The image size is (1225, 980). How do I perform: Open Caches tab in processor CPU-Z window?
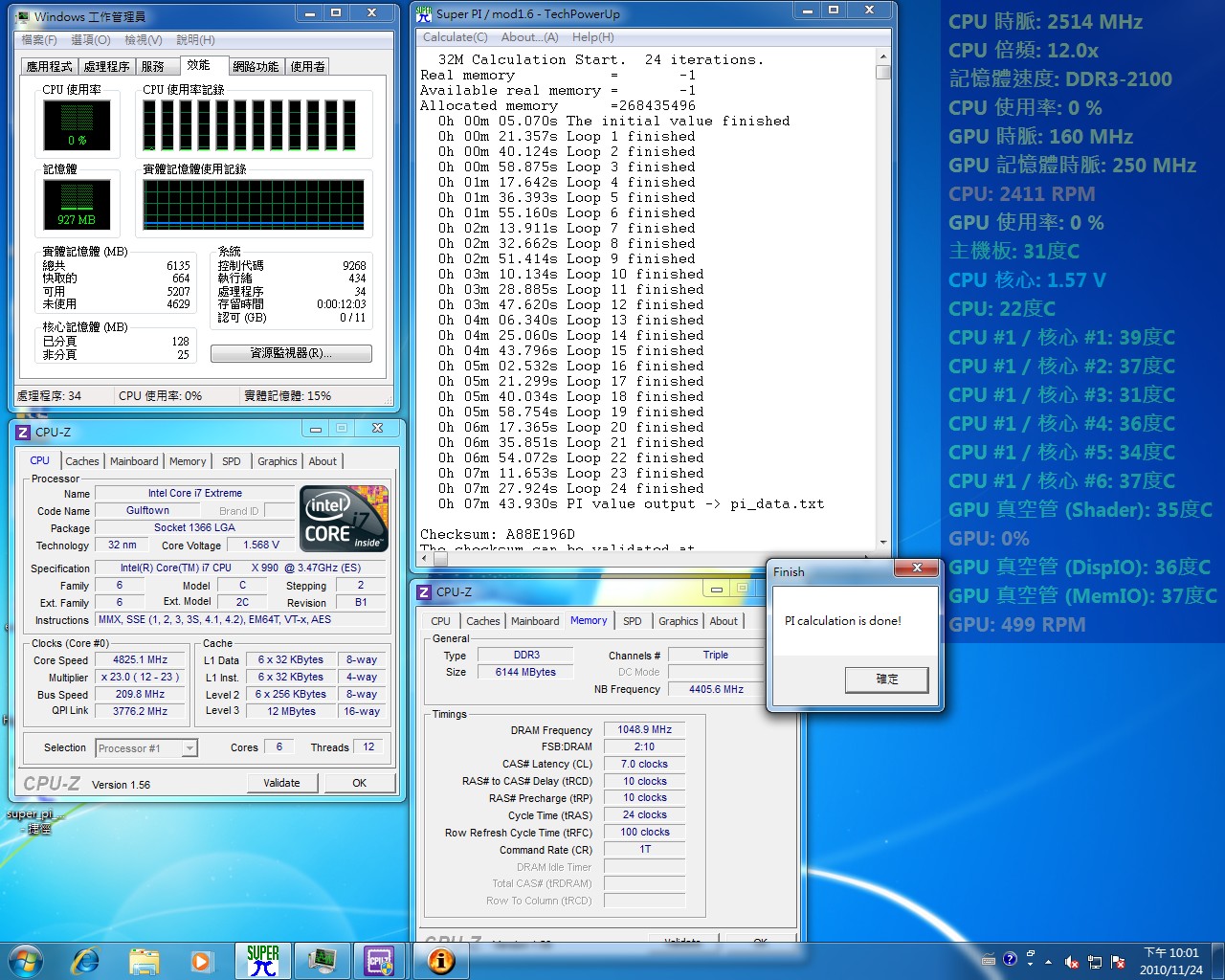(x=82, y=461)
